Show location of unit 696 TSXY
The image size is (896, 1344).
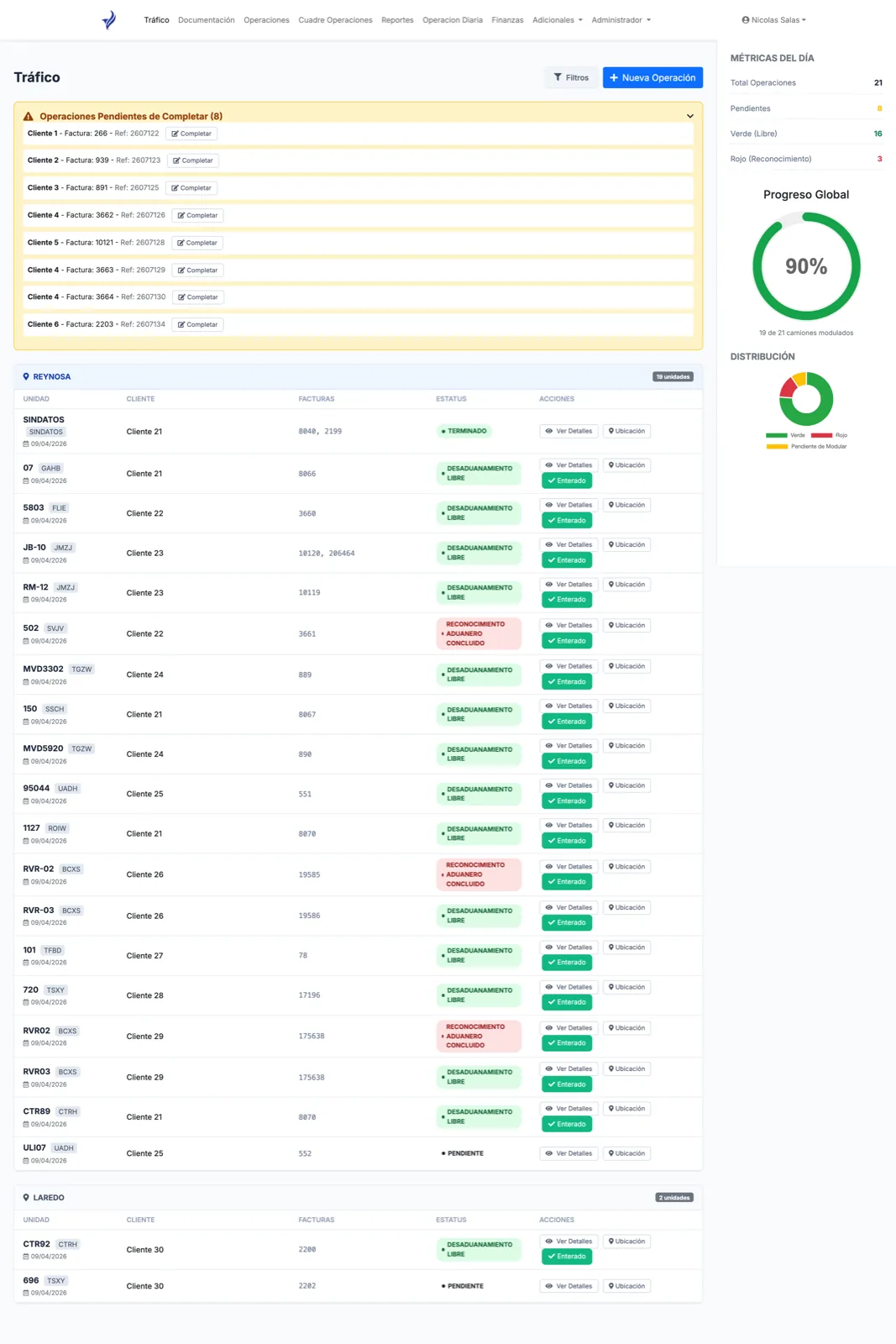point(626,1286)
